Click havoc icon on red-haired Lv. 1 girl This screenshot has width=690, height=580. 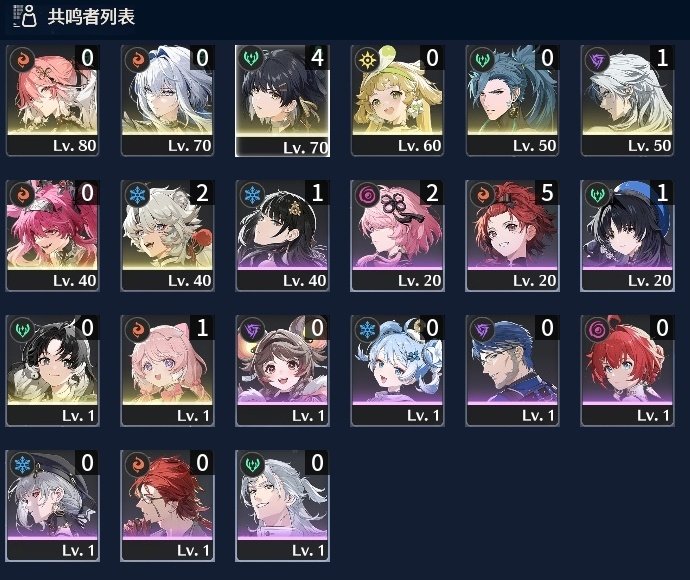[597, 329]
